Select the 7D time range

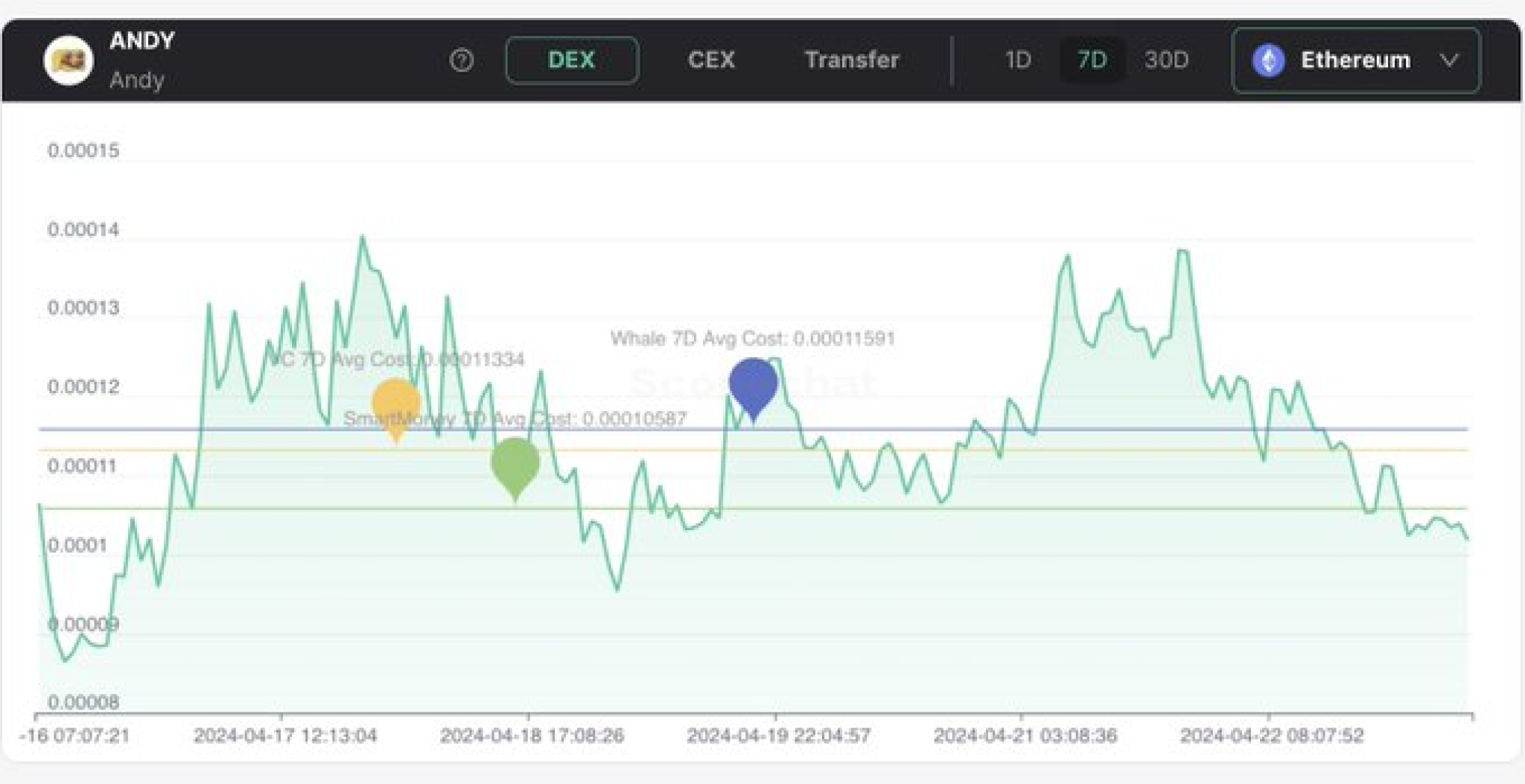[x=1092, y=60]
